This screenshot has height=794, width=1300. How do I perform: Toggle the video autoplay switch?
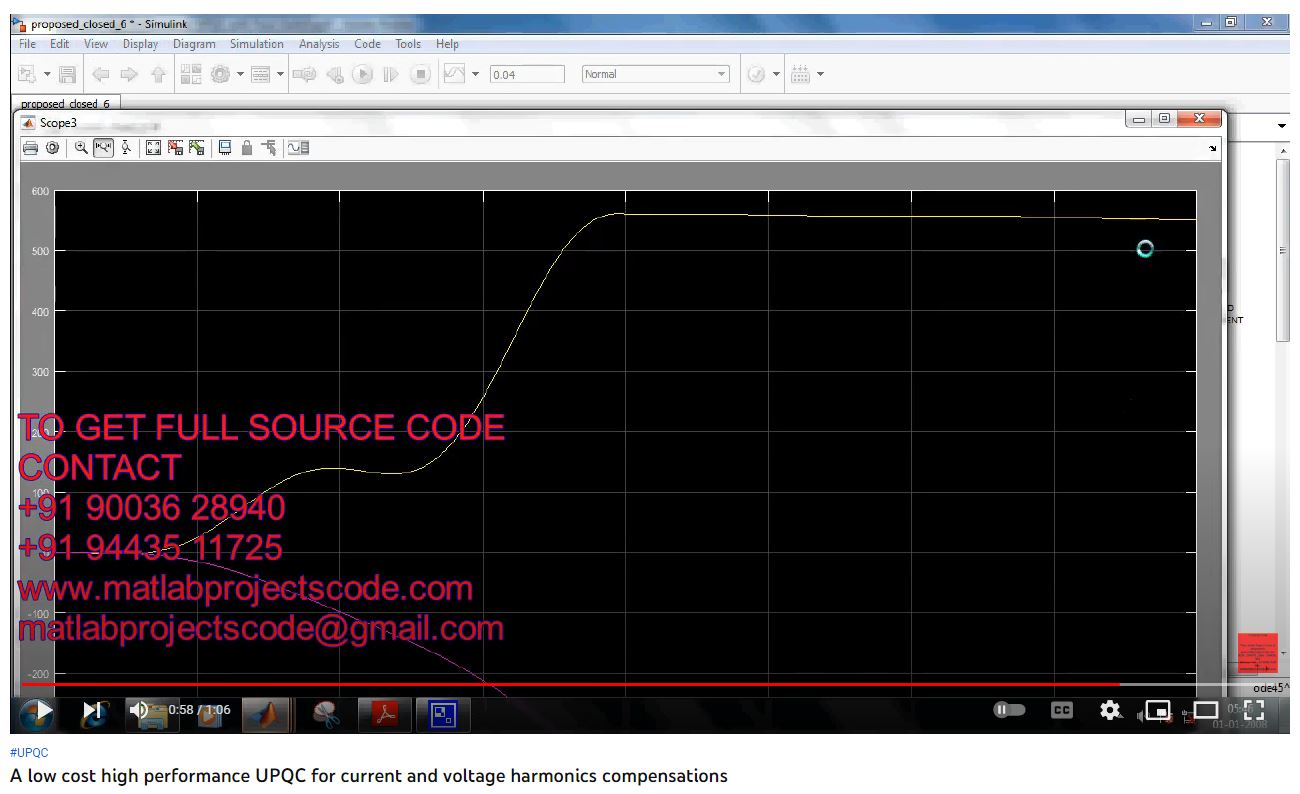(x=1009, y=710)
